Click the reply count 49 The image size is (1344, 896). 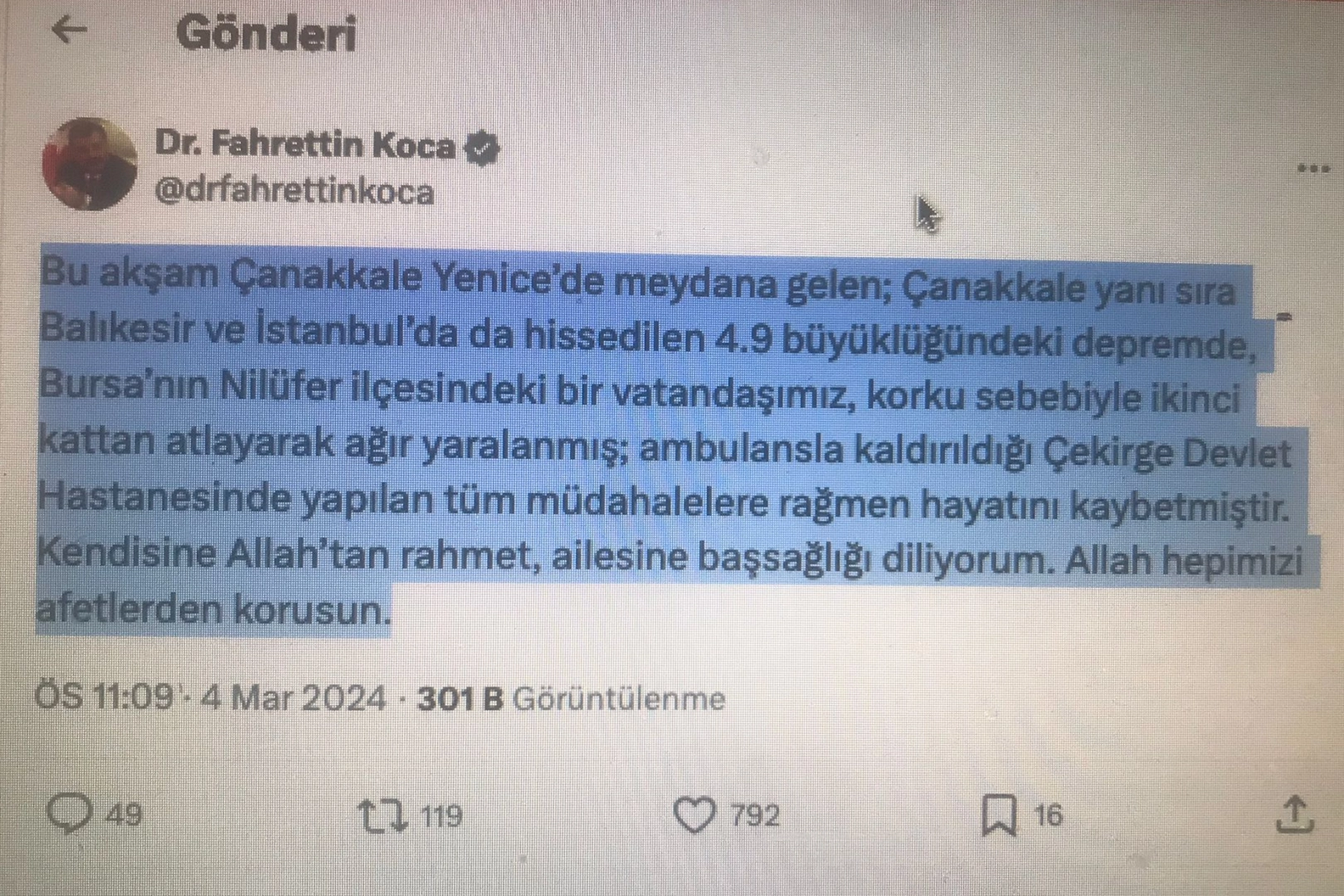pos(124,815)
